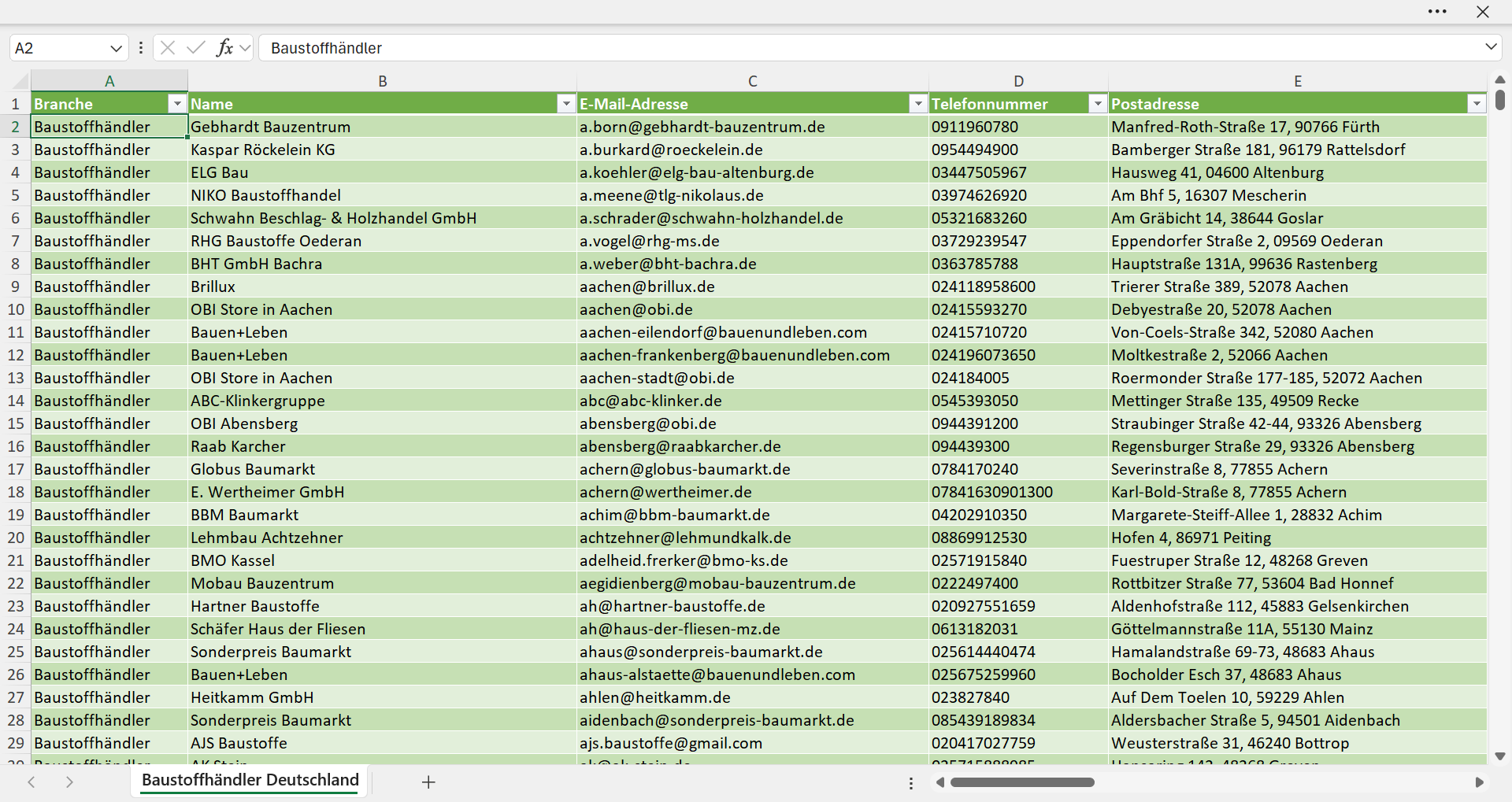Viewport: 1512px width, 802px height.
Task: Open the Telefonnummer filter dropdown
Action: pyautogui.click(x=1098, y=104)
